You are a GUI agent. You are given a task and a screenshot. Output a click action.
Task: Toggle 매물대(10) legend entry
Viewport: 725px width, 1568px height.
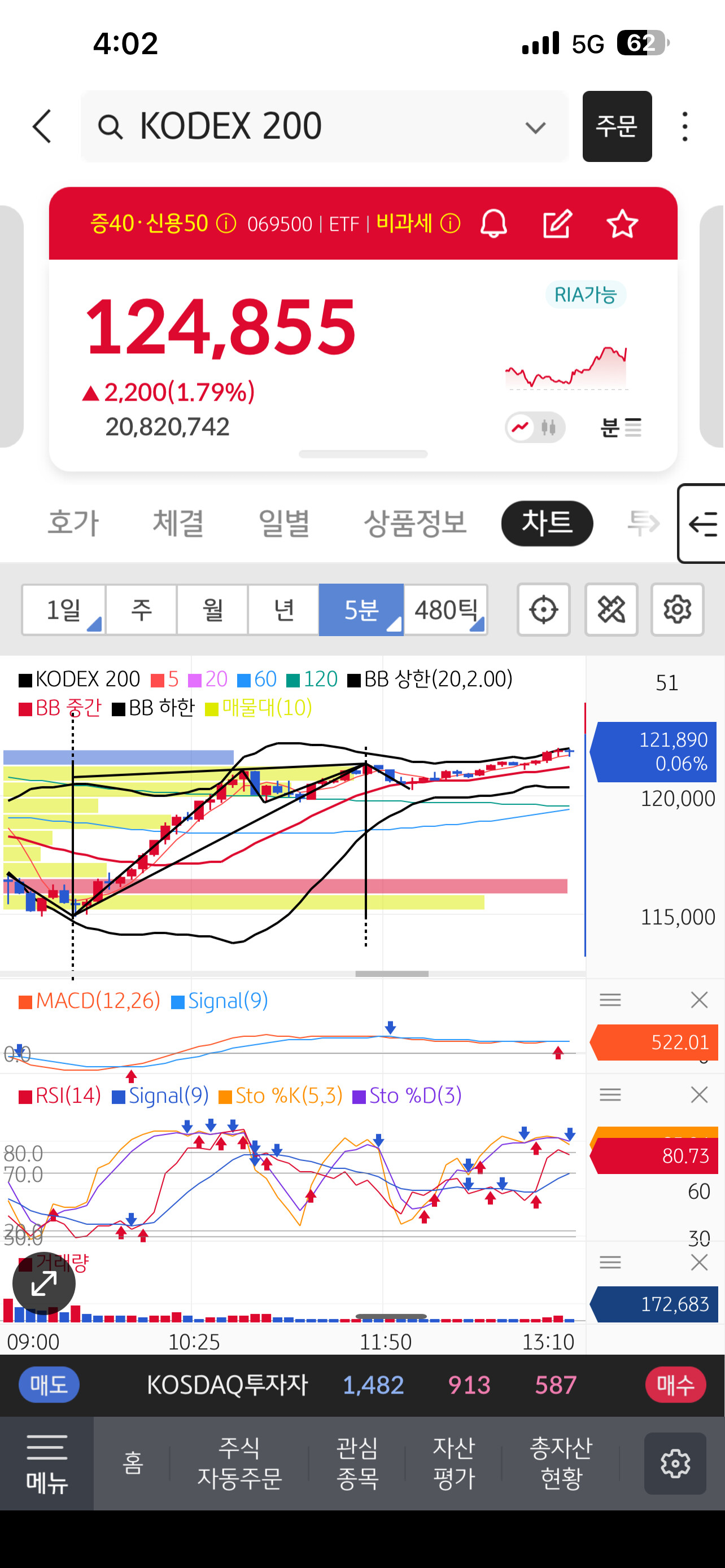coord(259,708)
